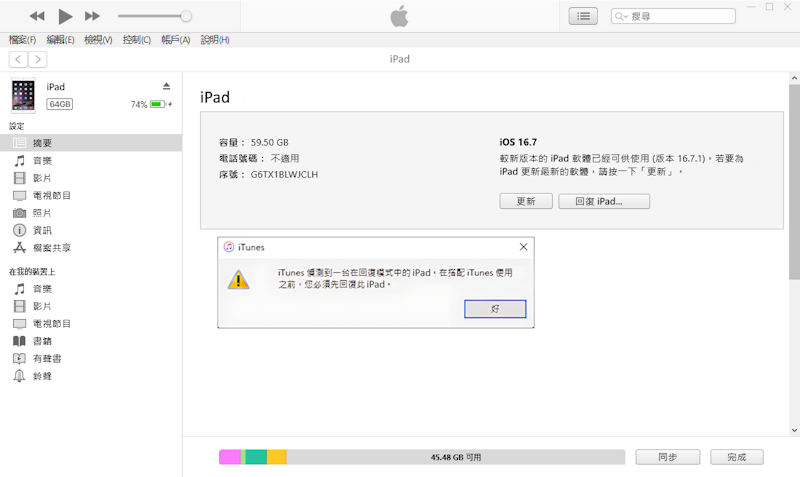
Task: Open the 檢視(V) menu
Action: pyautogui.click(x=98, y=40)
